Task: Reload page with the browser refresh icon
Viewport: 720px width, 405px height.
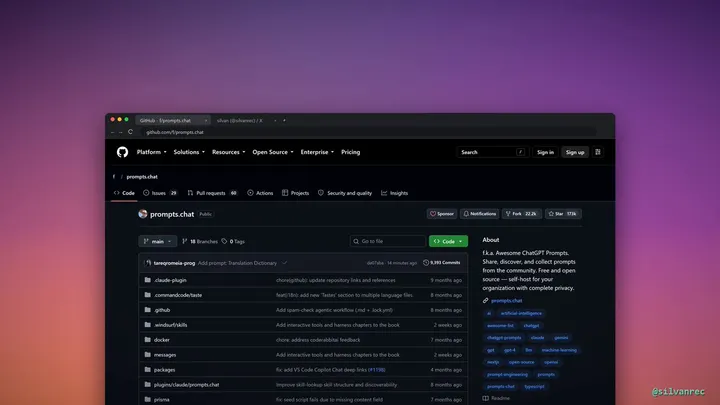Action: click(x=130, y=132)
